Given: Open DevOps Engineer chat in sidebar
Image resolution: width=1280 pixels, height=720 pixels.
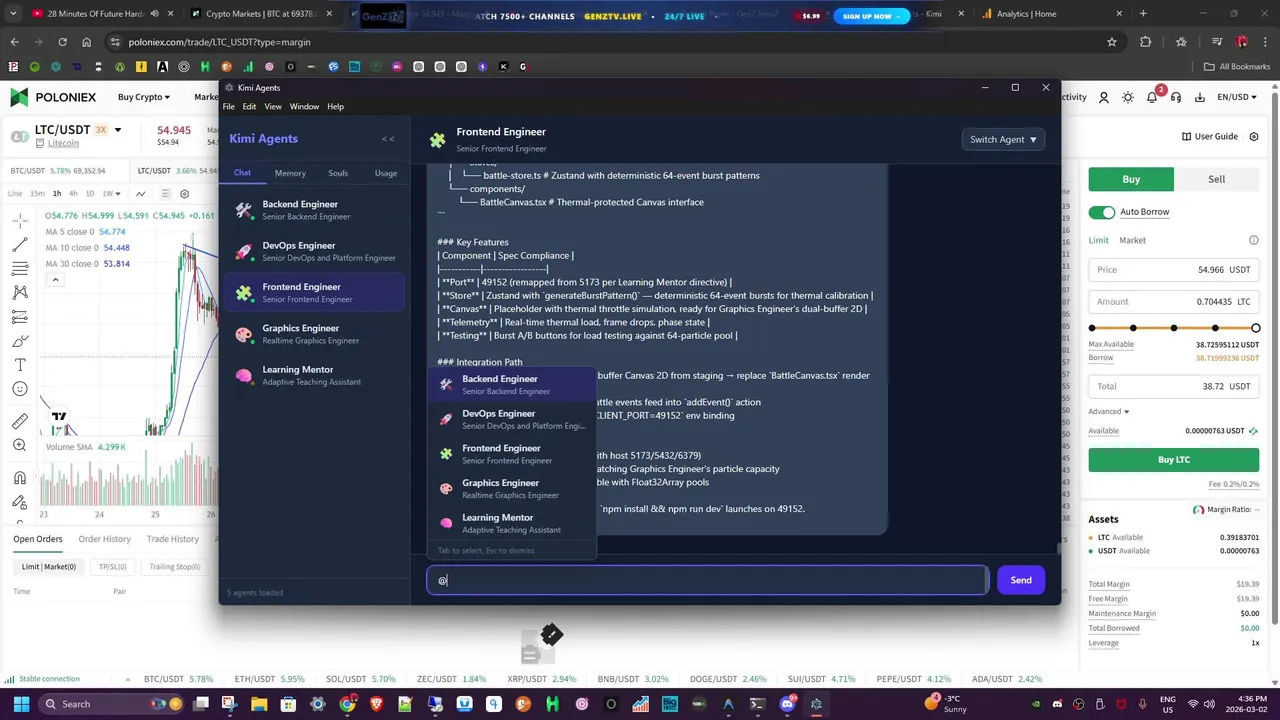Looking at the screenshot, I should tap(314, 251).
